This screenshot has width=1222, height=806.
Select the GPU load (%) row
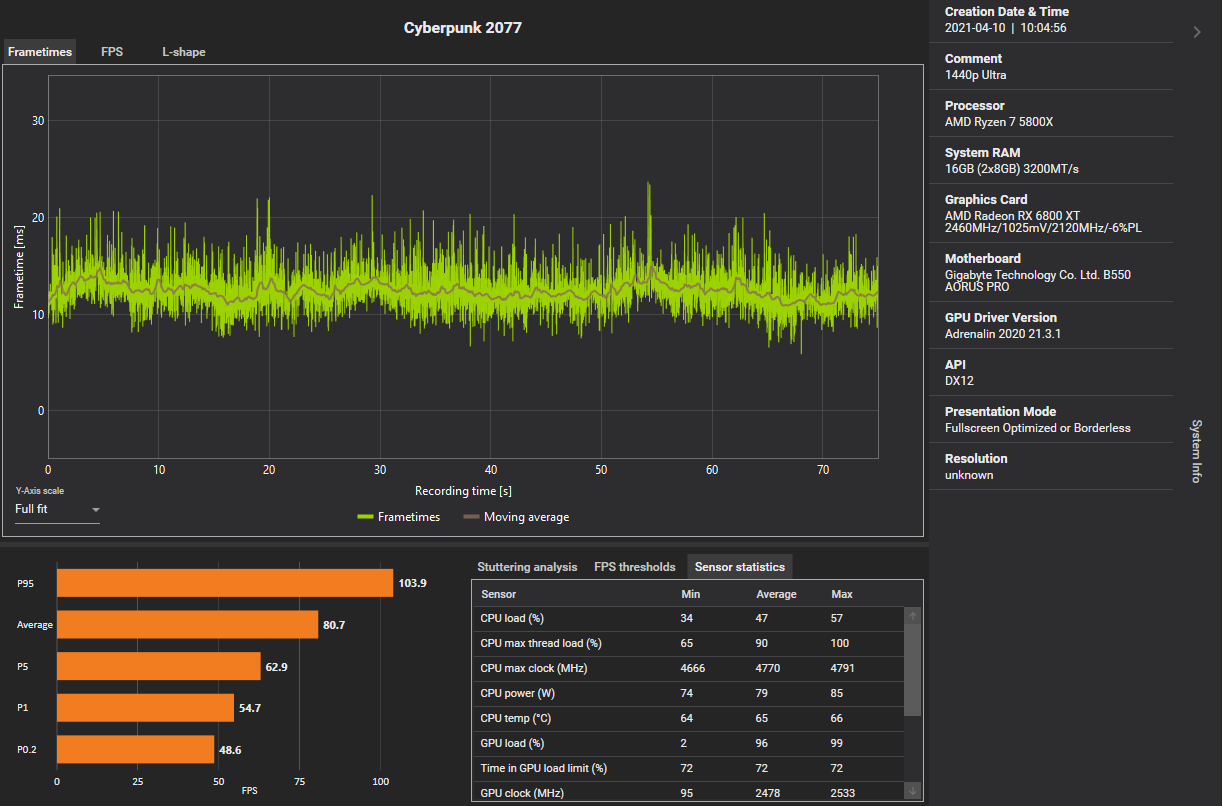[x=688, y=743]
